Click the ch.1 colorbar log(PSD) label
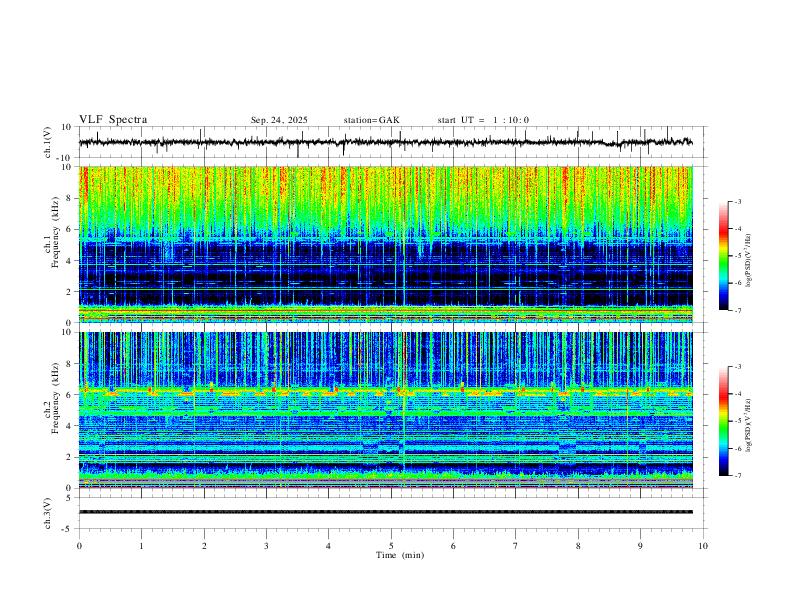The height and width of the screenshot is (612, 792). tap(749, 260)
